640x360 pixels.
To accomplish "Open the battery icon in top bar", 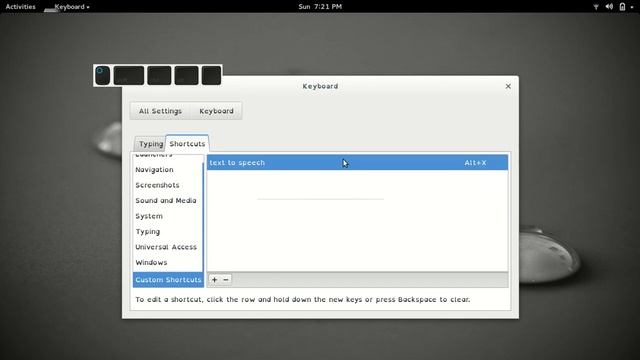I will point(622,7).
